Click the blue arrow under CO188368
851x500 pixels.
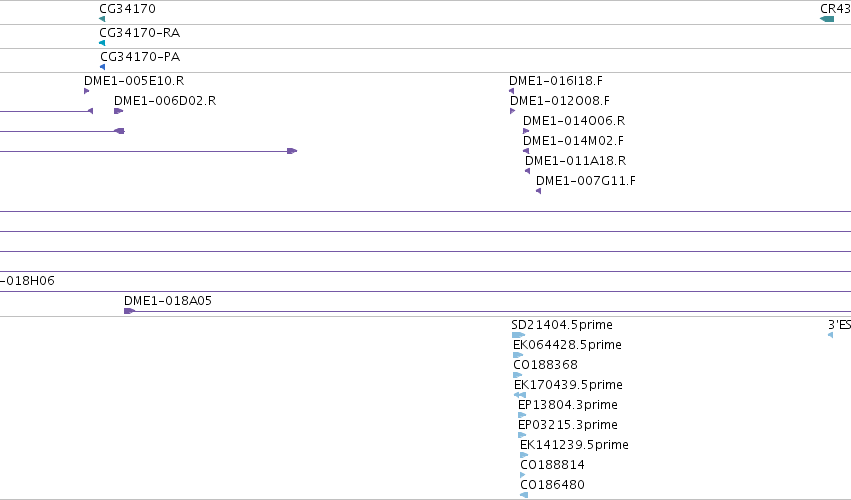tap(518, 375)
